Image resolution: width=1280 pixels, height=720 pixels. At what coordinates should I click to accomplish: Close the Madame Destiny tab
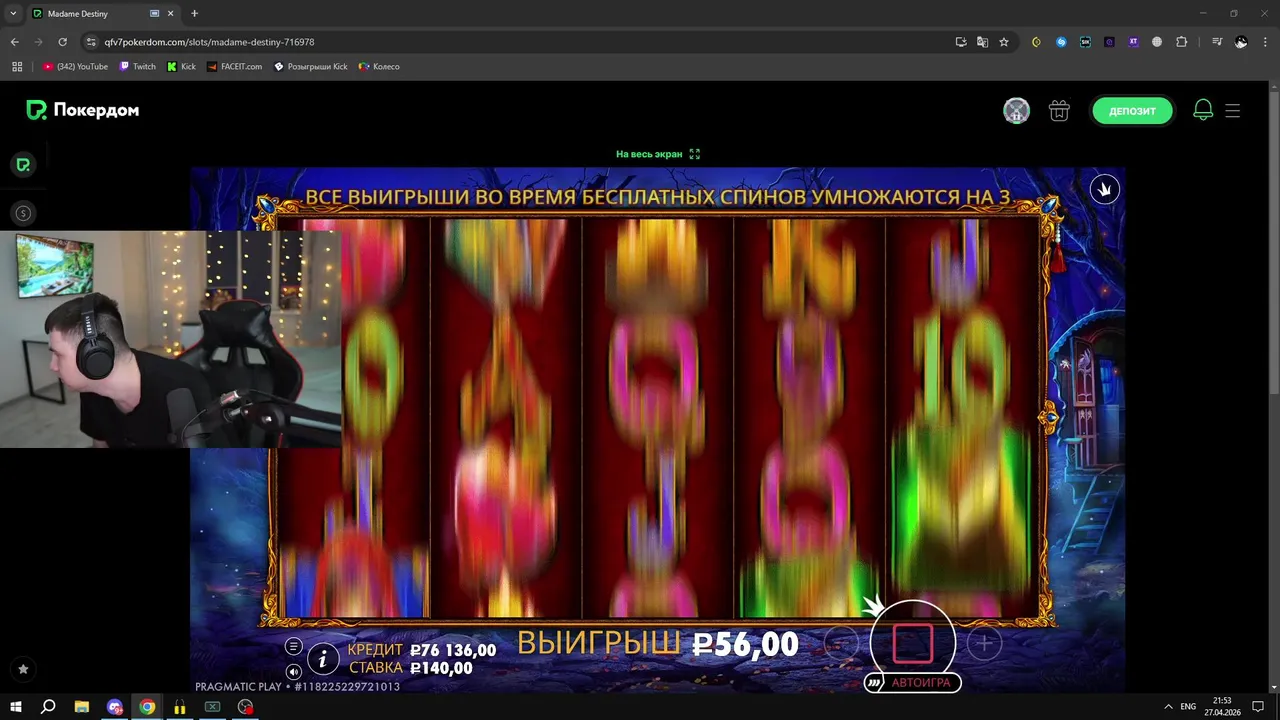171,14
